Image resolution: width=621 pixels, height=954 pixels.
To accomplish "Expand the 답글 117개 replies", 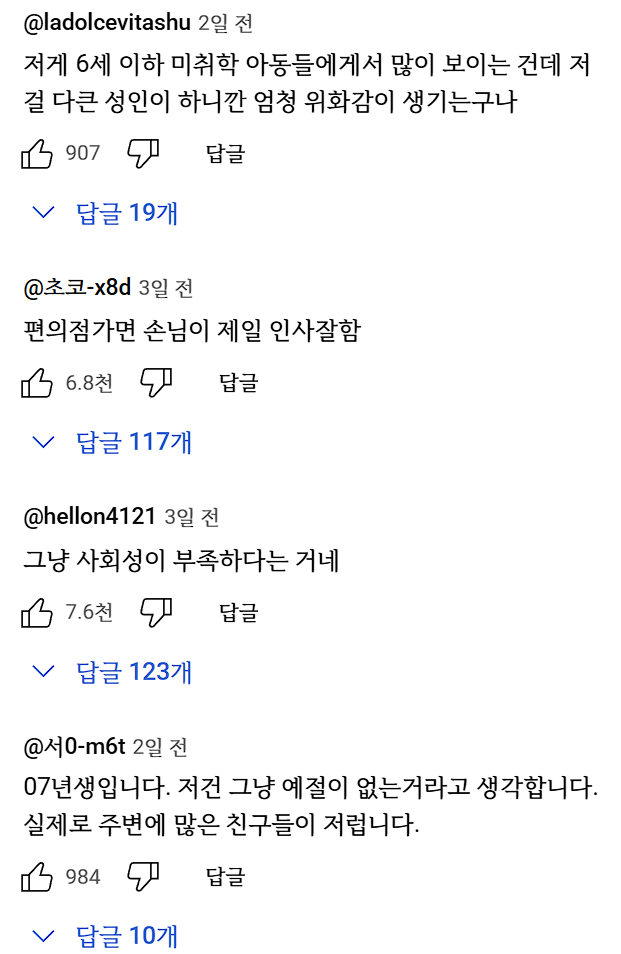I will [113, 442].
